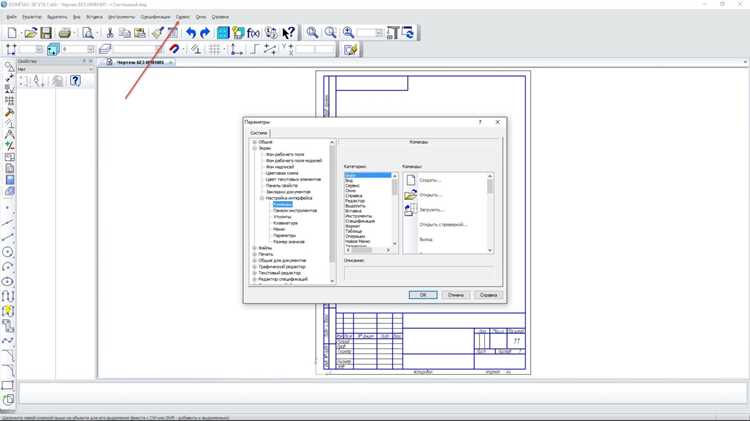Click the Категории list horizontal scrollbar
This screenshot has height=421, width=750.
click(x=368, y=250)
